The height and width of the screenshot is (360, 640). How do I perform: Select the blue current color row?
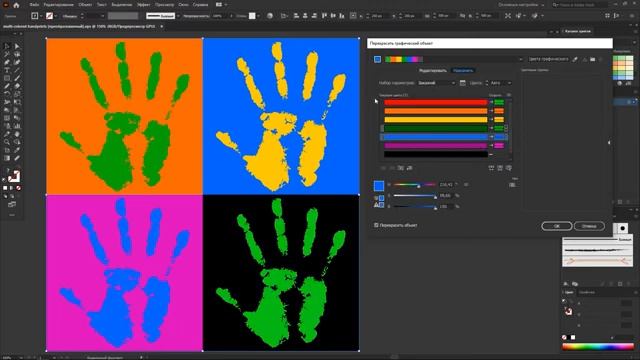[436, 137]
